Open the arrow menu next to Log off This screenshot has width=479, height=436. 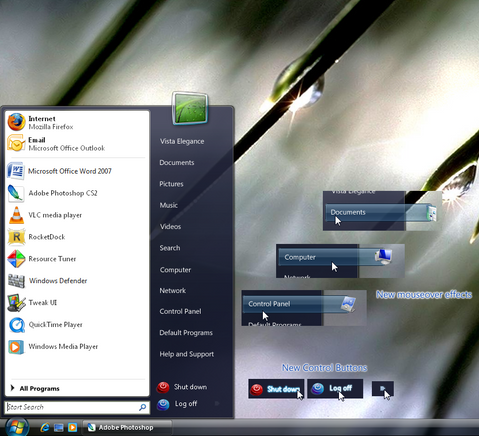(x=217, y=404)
